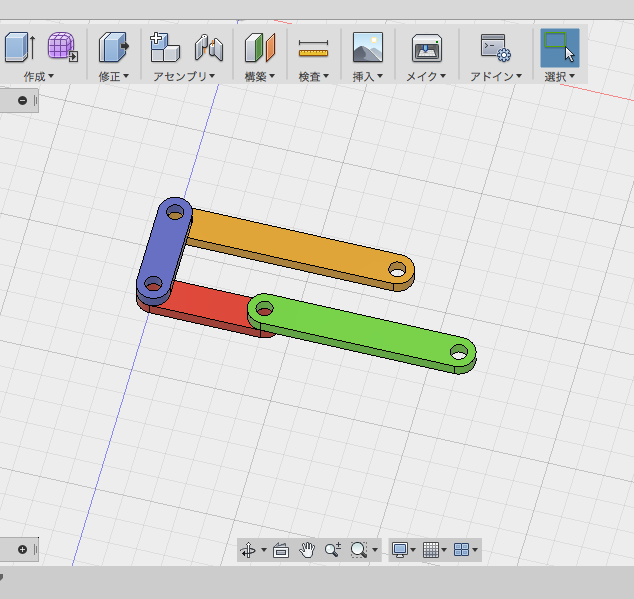Click the Measure ruler icon
Screen dimensions: 634x599
313,49
